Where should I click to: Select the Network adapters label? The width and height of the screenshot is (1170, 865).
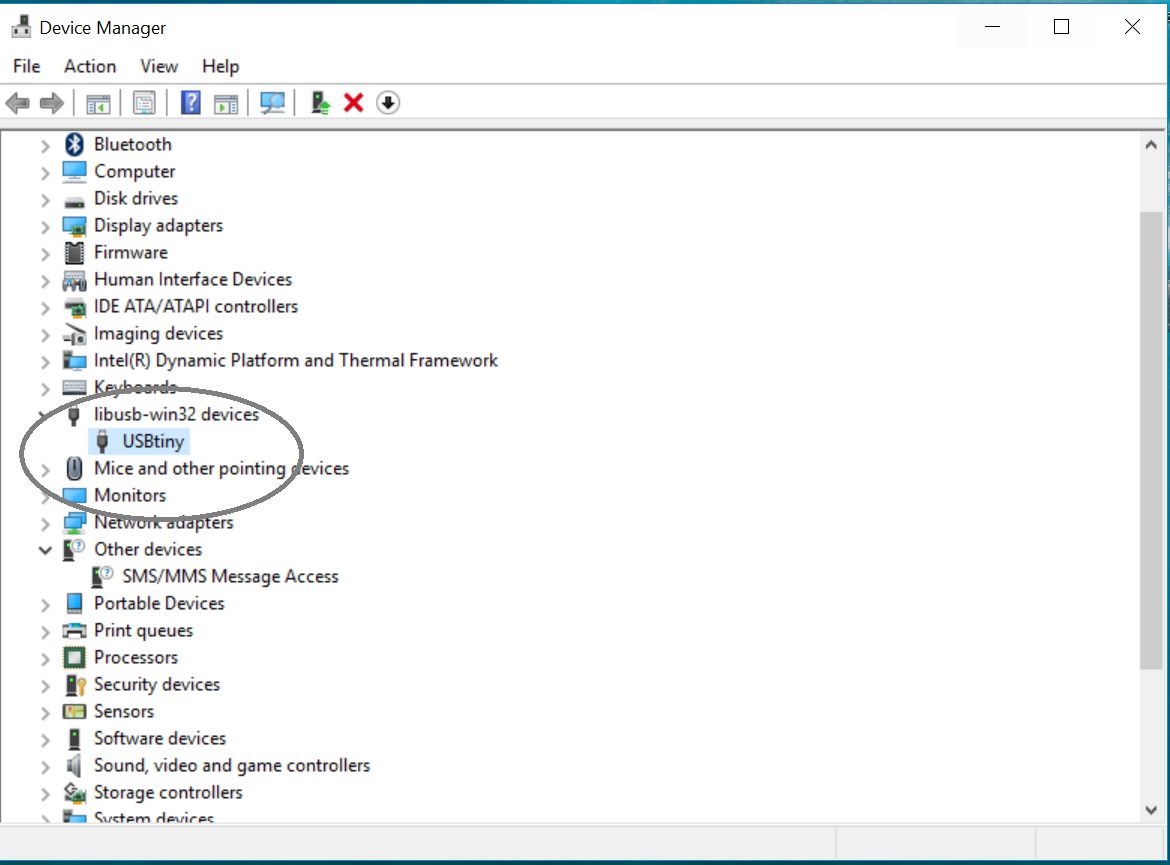163,522
